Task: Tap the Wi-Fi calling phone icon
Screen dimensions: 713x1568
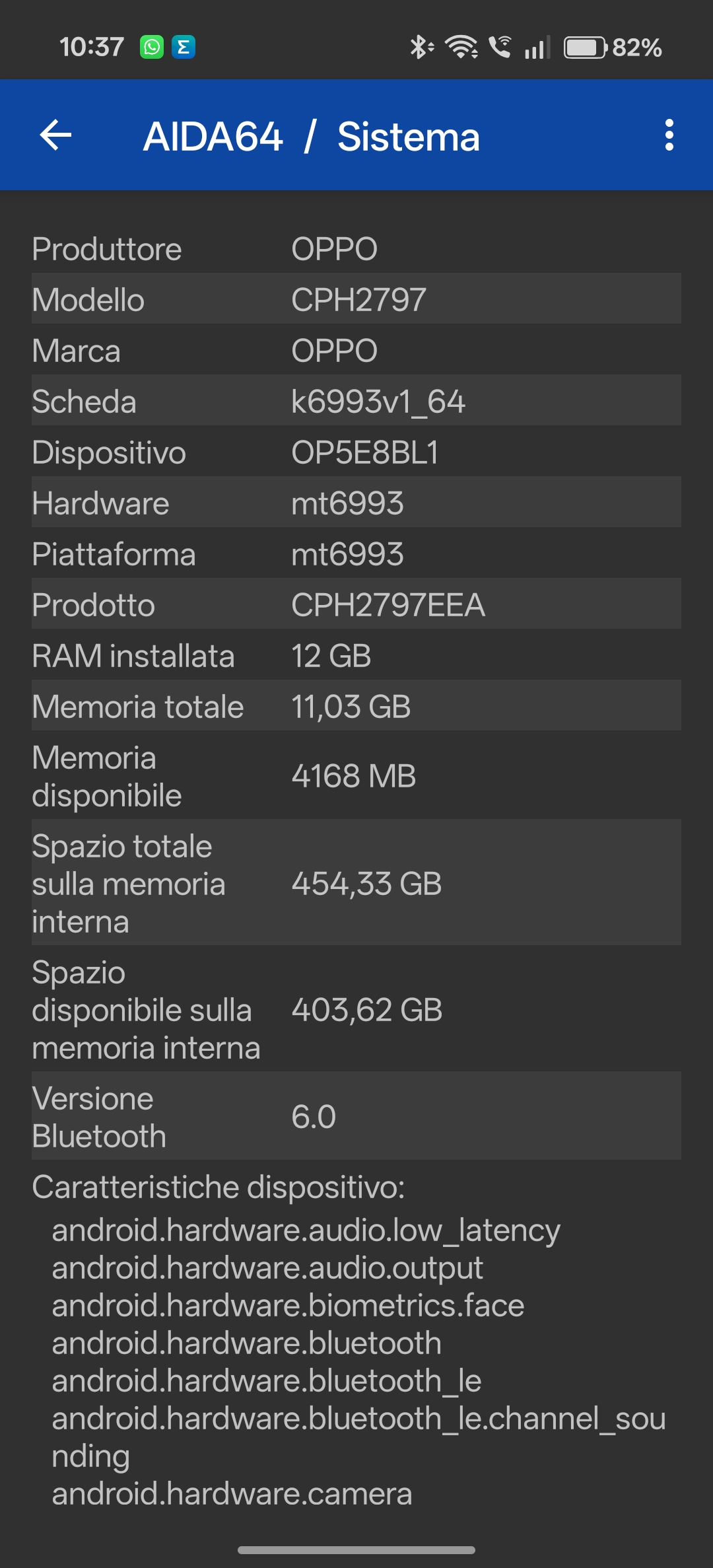Action: [500, 48]
